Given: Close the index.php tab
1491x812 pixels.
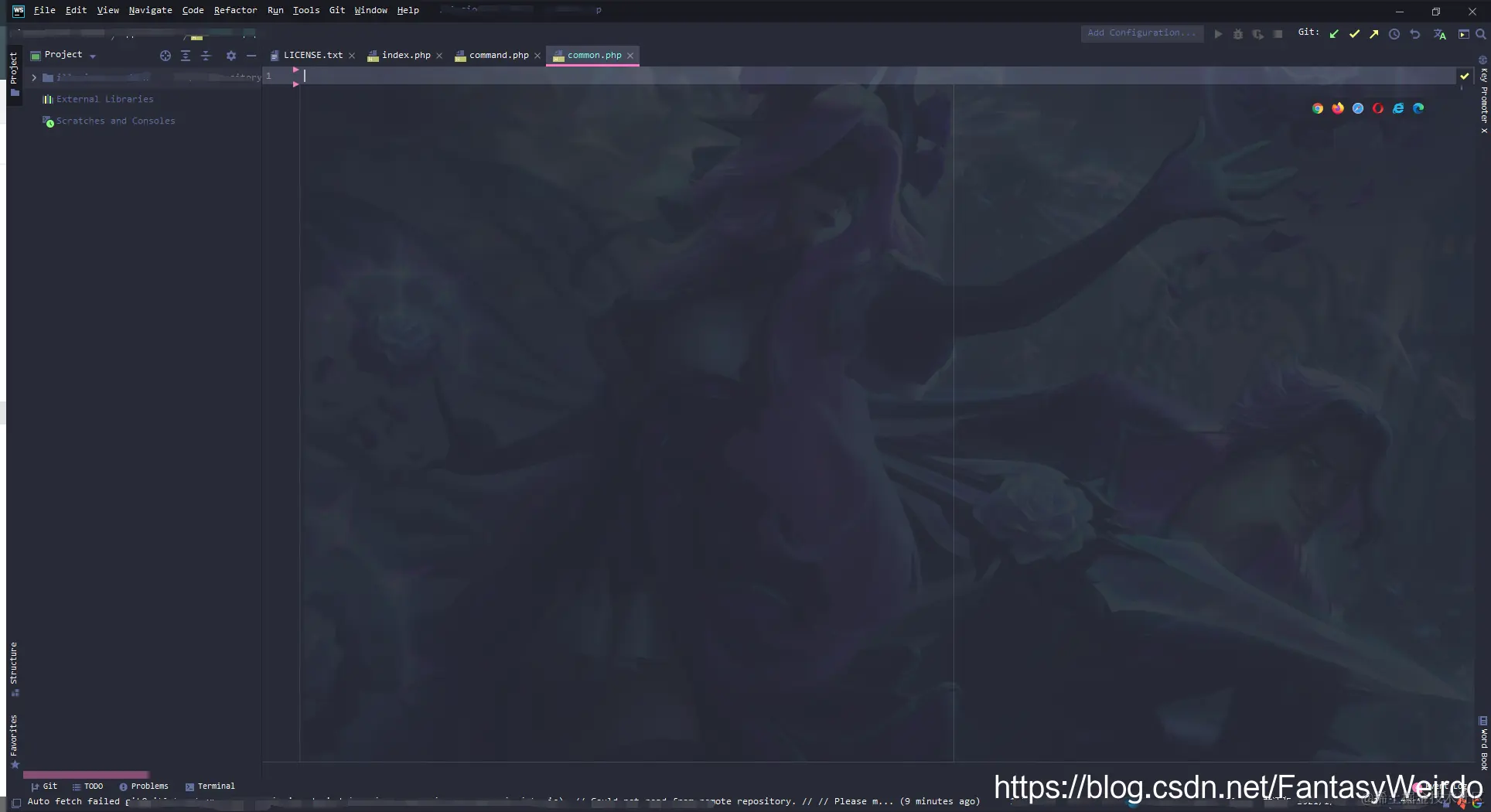Looking at the screenshot, I should click(x=439, y=56).
